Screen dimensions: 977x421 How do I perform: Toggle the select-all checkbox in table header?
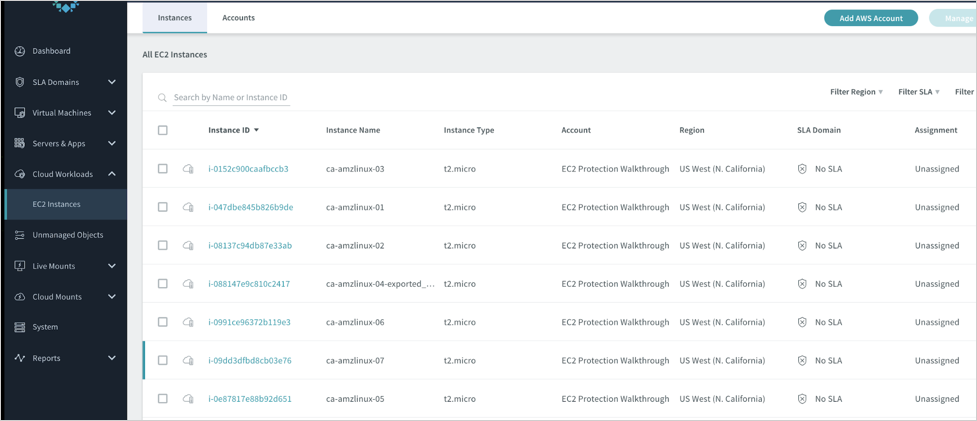click(163, 130)
